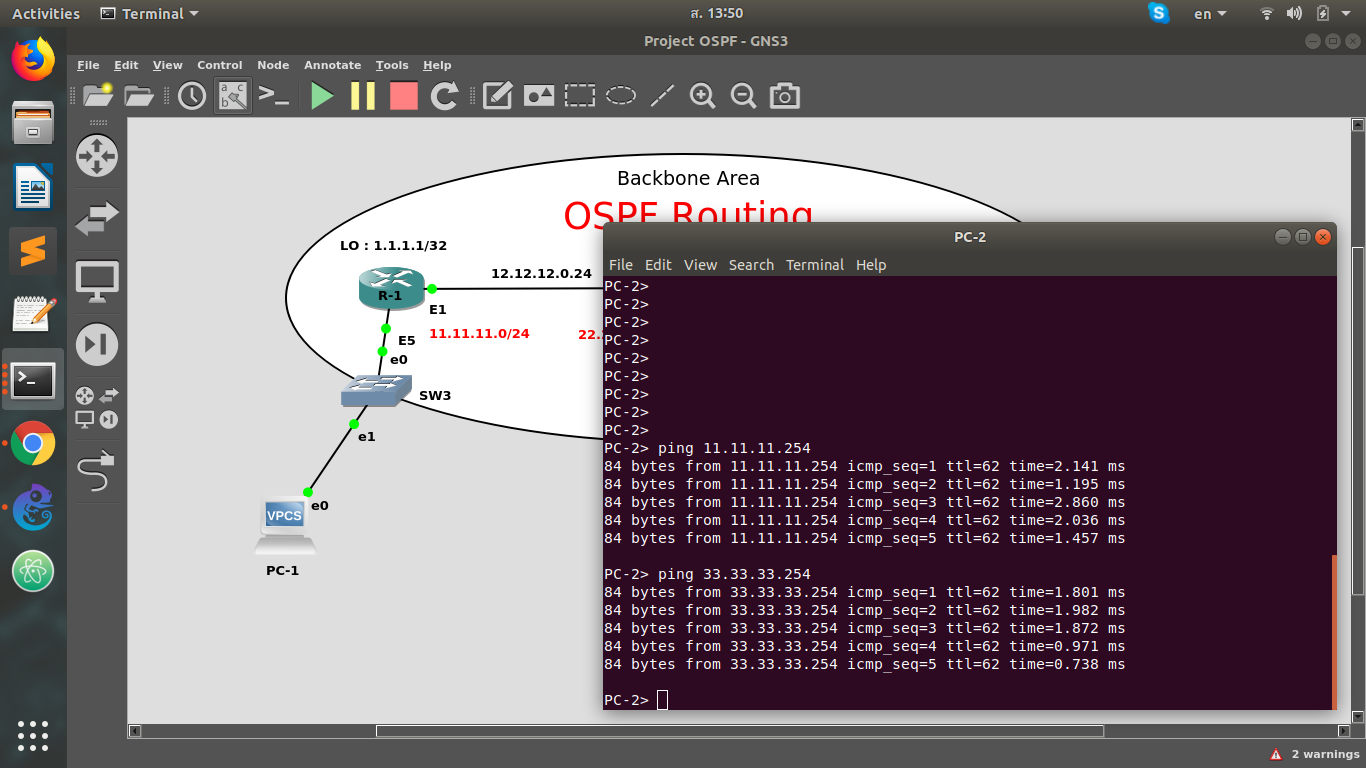
Task: Select the Draw a line tool
Action: [x=662, y=96]
